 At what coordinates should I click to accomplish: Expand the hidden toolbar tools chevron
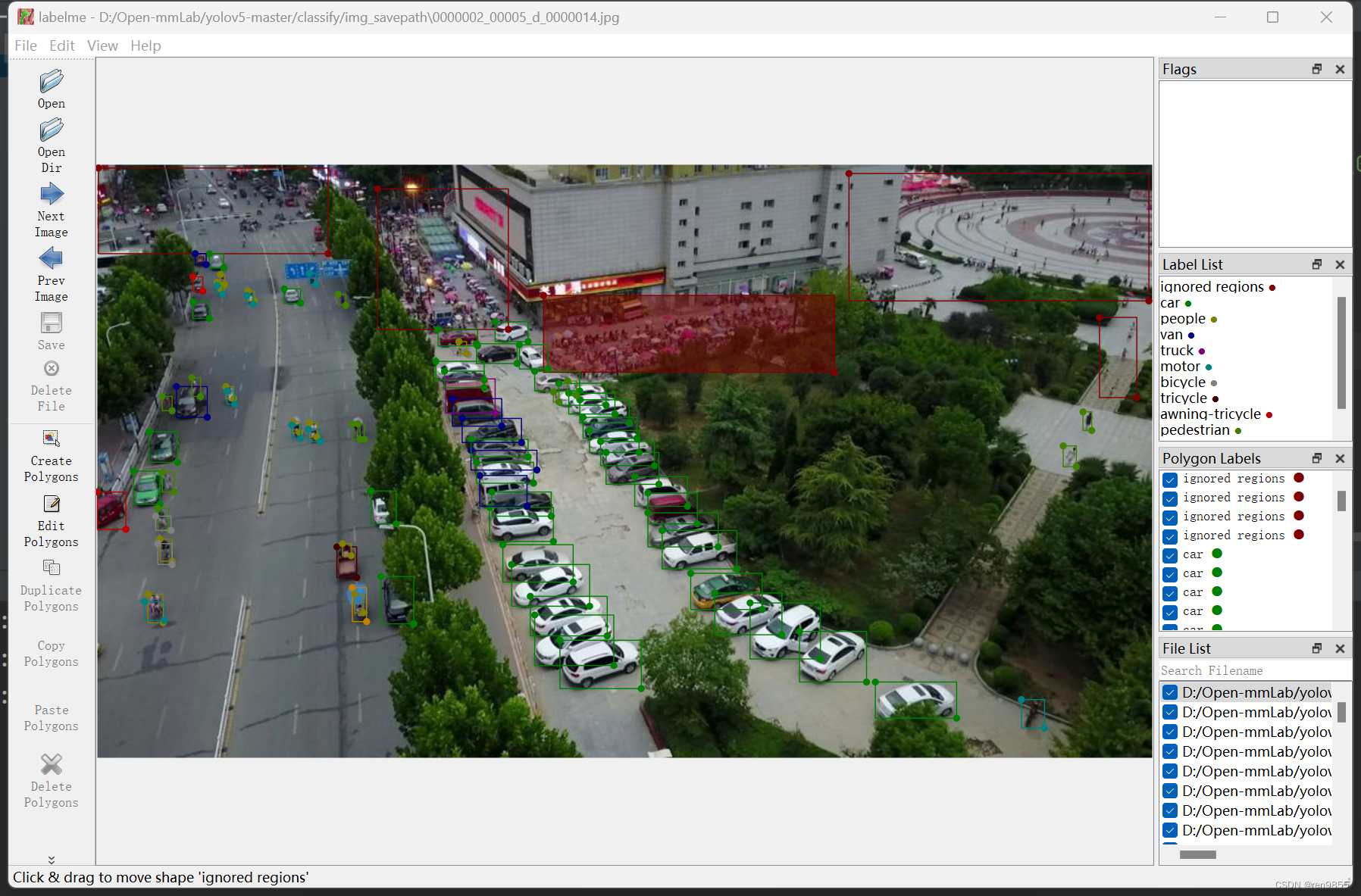click(50, 859)
